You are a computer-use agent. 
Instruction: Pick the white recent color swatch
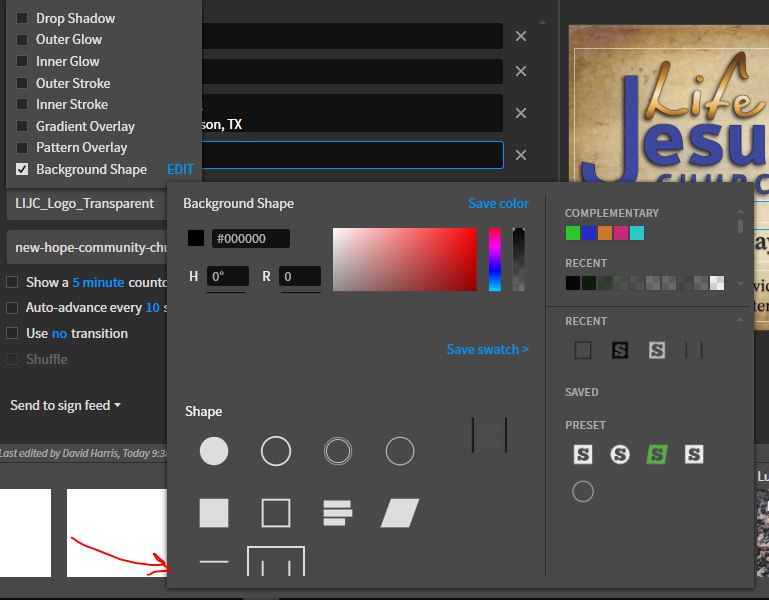tap(717, 283)
